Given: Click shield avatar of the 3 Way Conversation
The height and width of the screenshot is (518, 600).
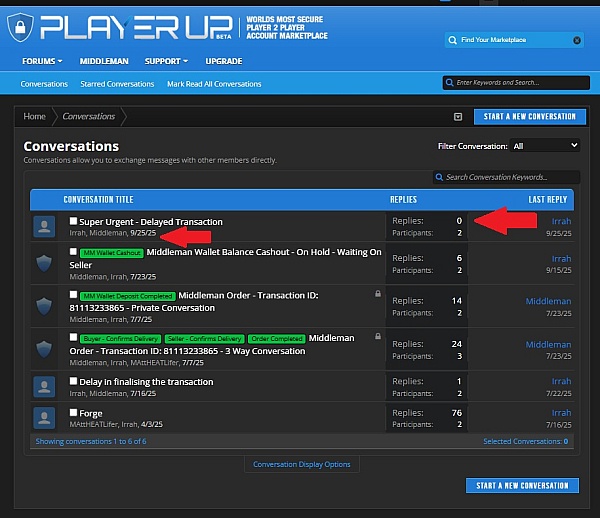Looking at the screenshot, I should (x=44, y=348).
